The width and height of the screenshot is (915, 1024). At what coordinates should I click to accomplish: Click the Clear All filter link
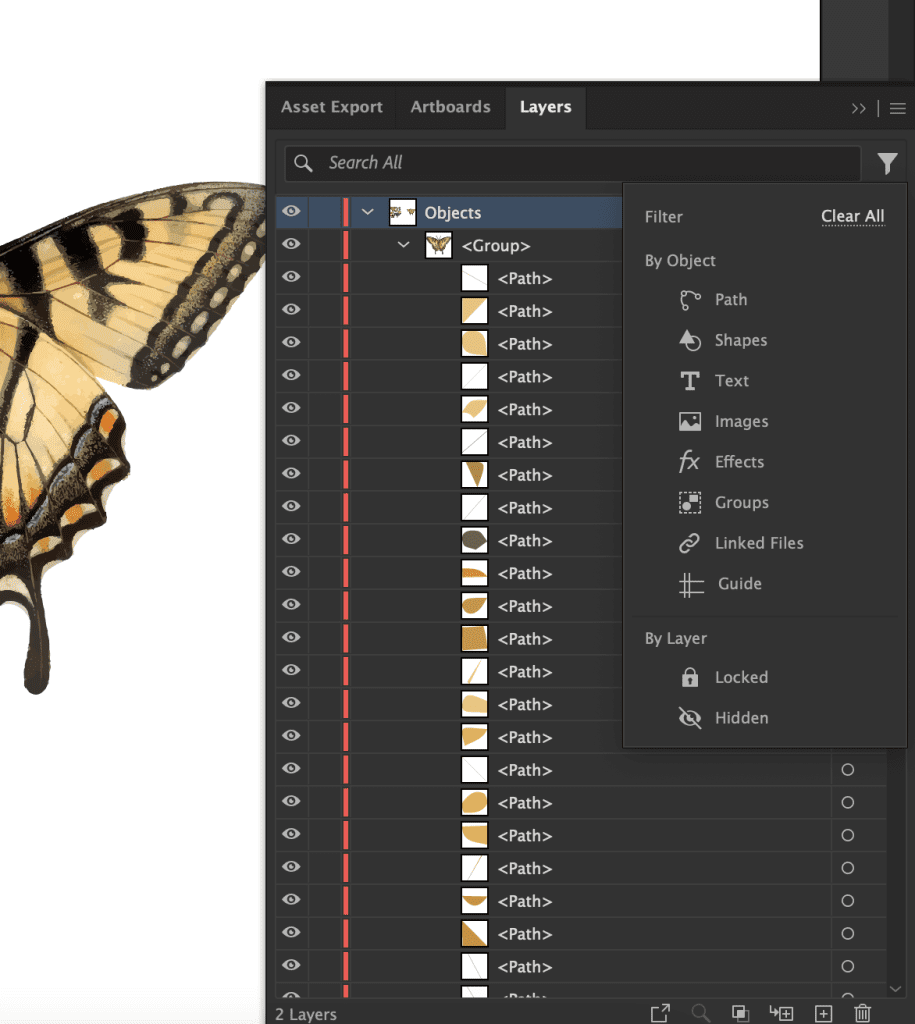(852, 216)
